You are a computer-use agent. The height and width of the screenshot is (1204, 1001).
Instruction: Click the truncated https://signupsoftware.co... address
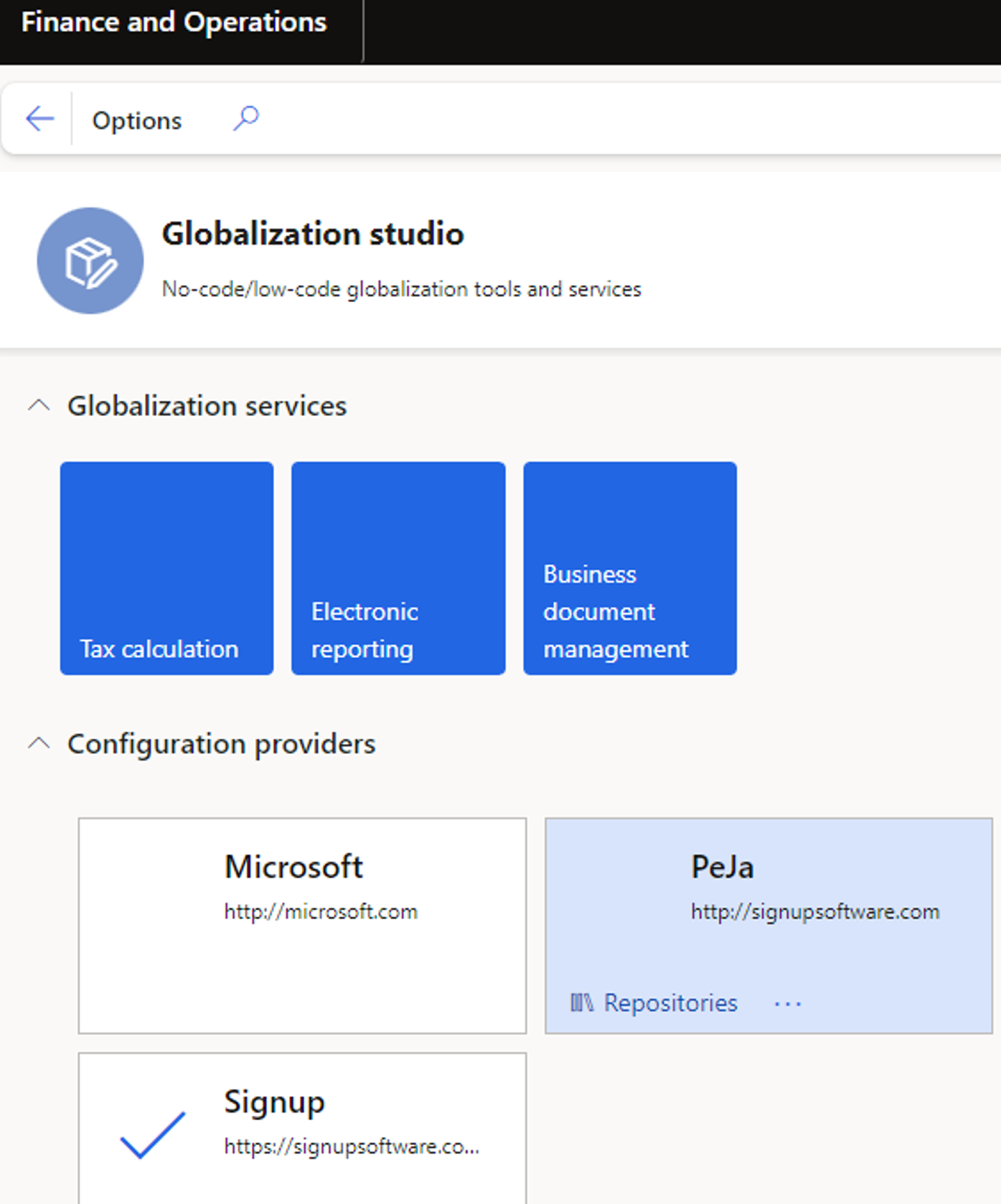[352, 1146]
